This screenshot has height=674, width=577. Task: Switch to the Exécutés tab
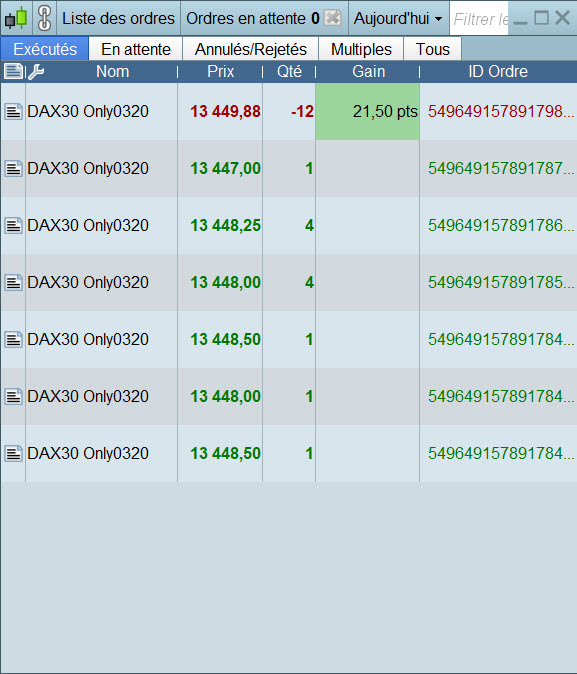(x=45, y=49)
